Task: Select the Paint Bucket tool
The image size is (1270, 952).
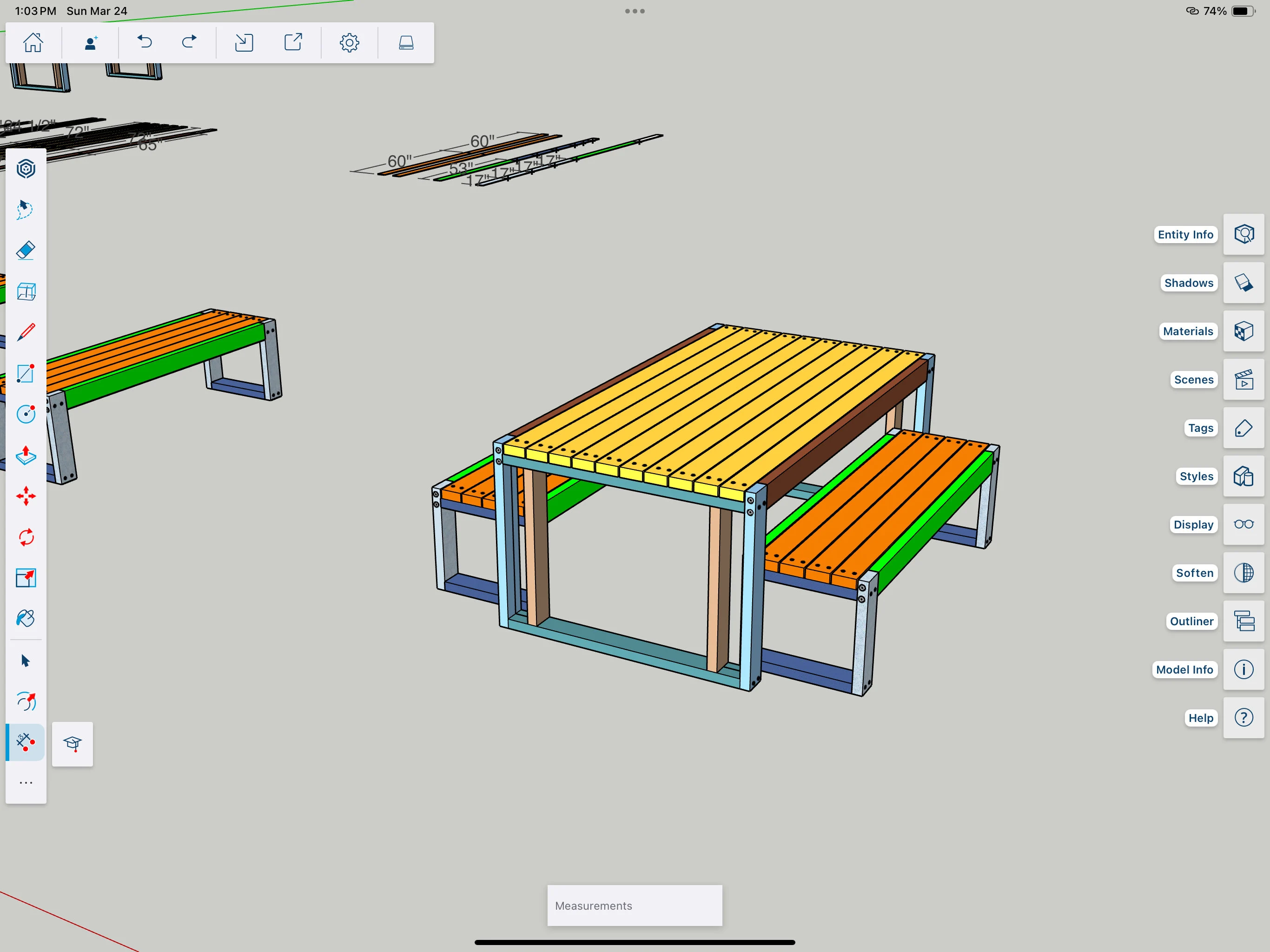Action: pos(26,618)
